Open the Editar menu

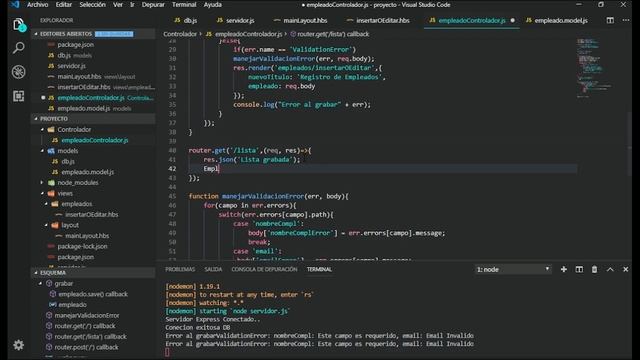(x=64, y=4)
